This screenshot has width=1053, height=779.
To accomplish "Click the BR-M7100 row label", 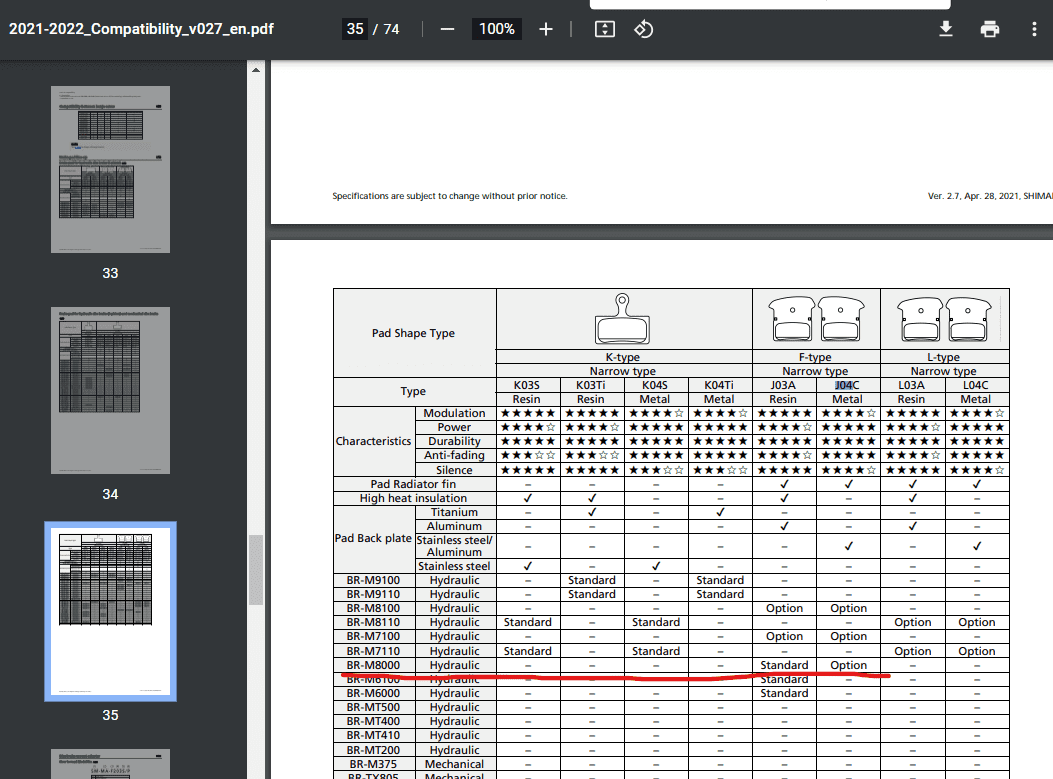I will tap(373, 637).
